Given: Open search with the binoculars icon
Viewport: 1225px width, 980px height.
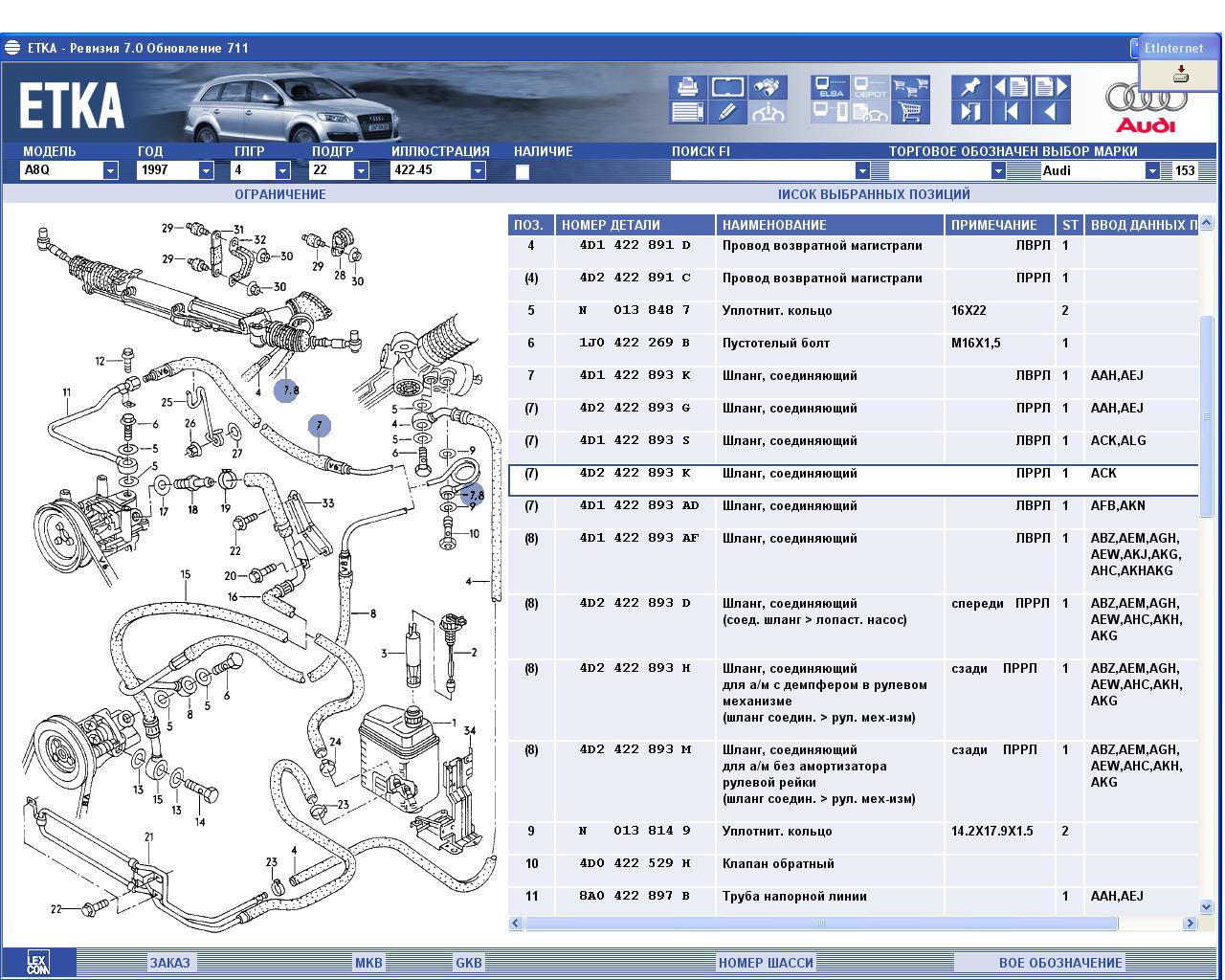Looking at the screenshot, I should [768, 88].
